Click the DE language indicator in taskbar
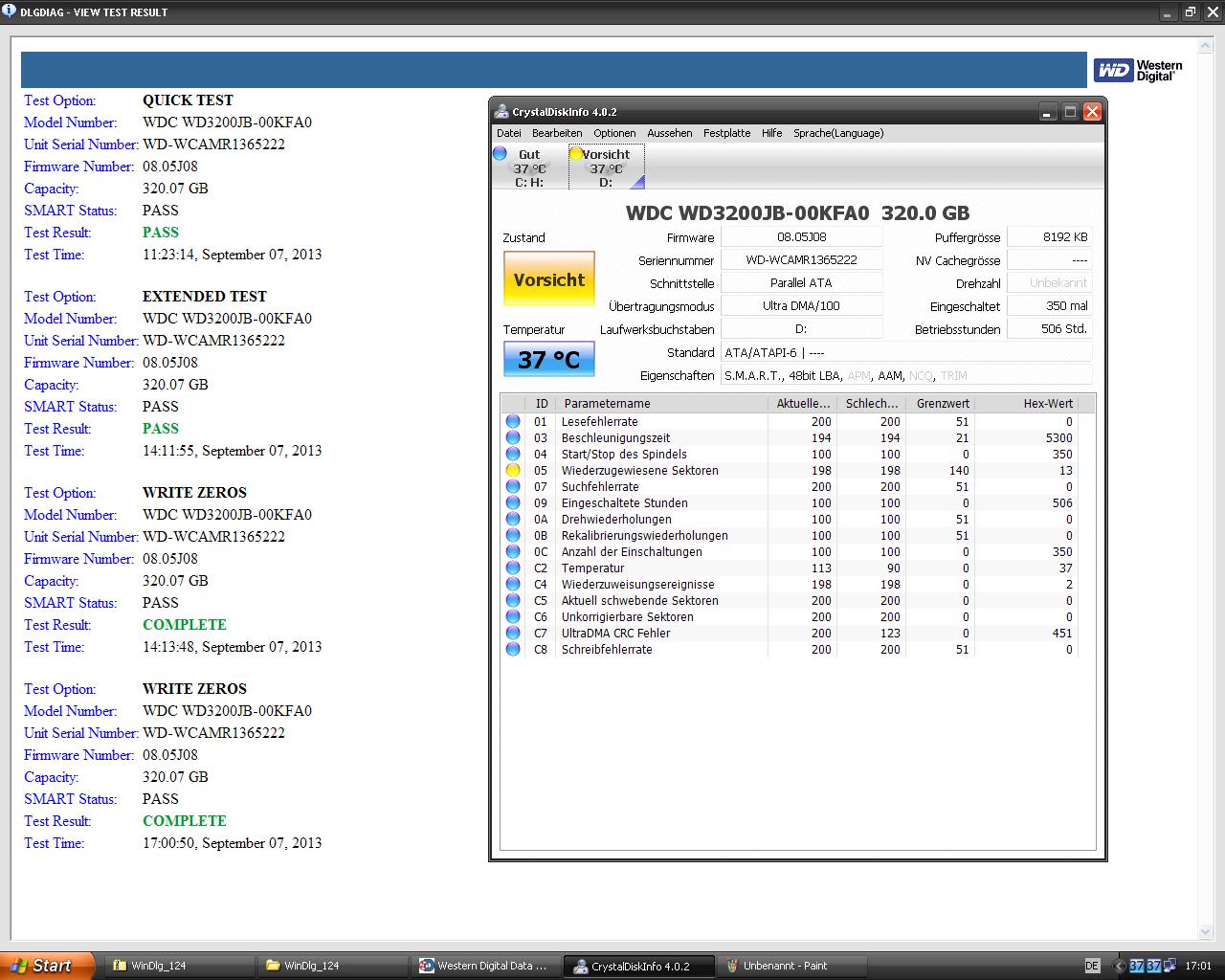The image size is (1225, 980). click(1092, 966)
